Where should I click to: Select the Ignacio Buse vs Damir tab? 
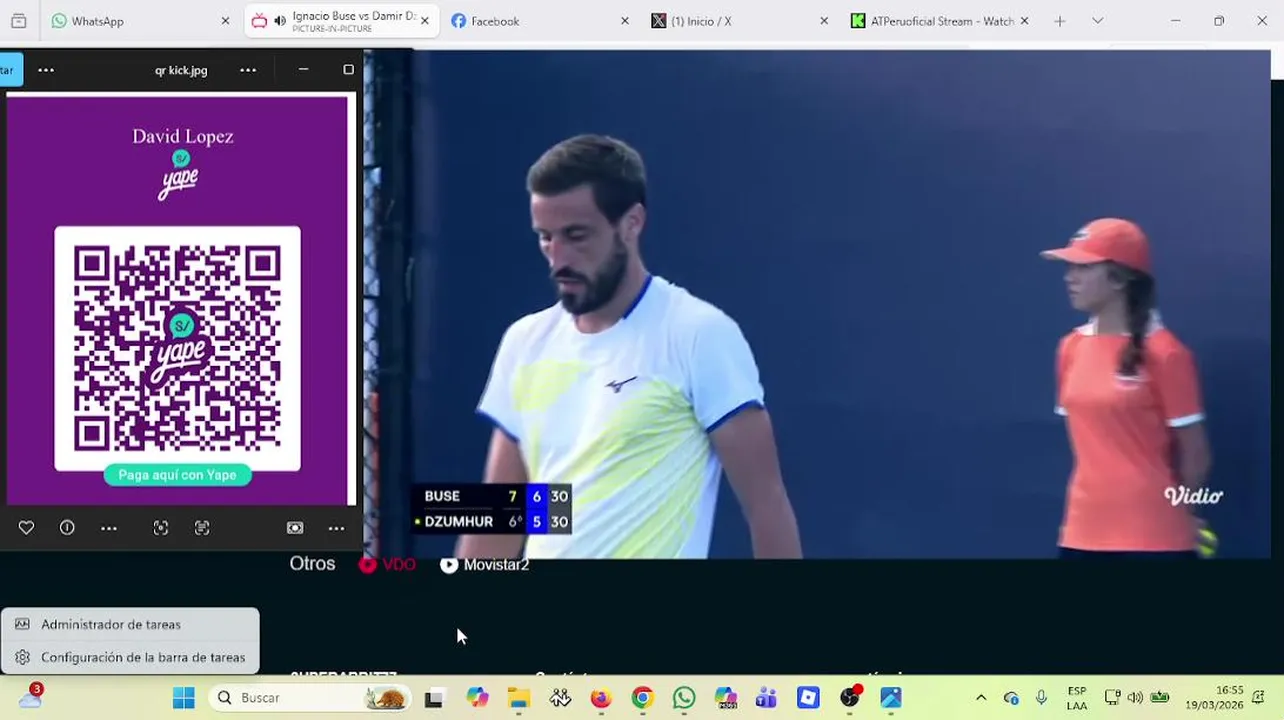341,21
